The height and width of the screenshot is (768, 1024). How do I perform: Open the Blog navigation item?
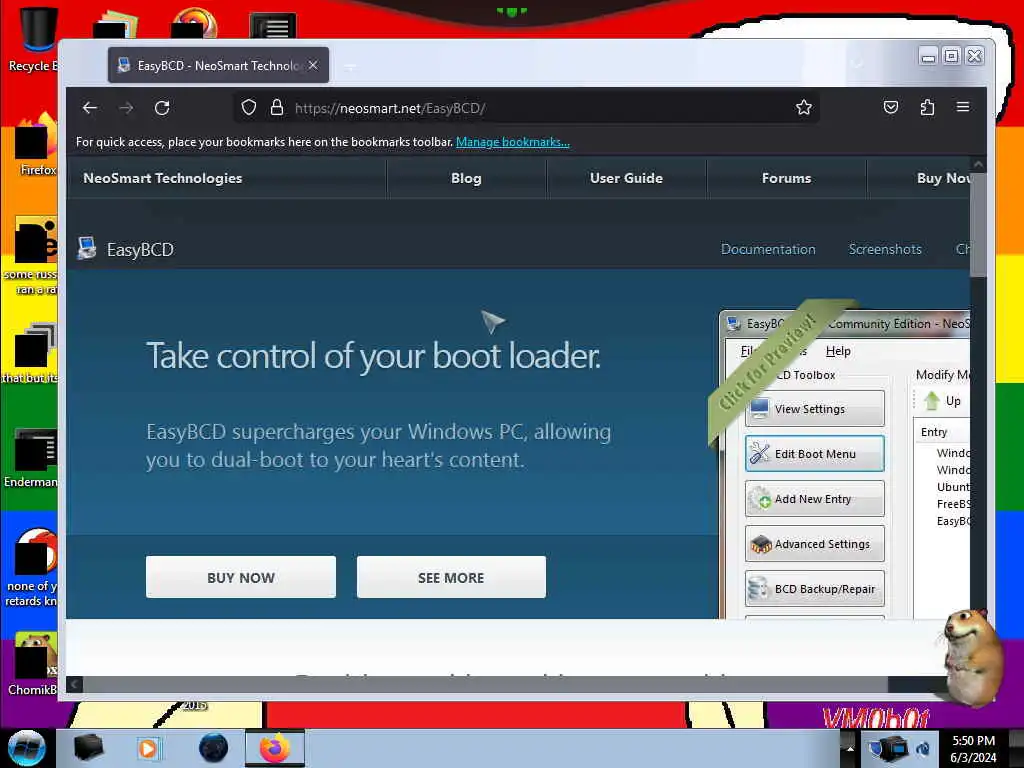coord(466,178)
